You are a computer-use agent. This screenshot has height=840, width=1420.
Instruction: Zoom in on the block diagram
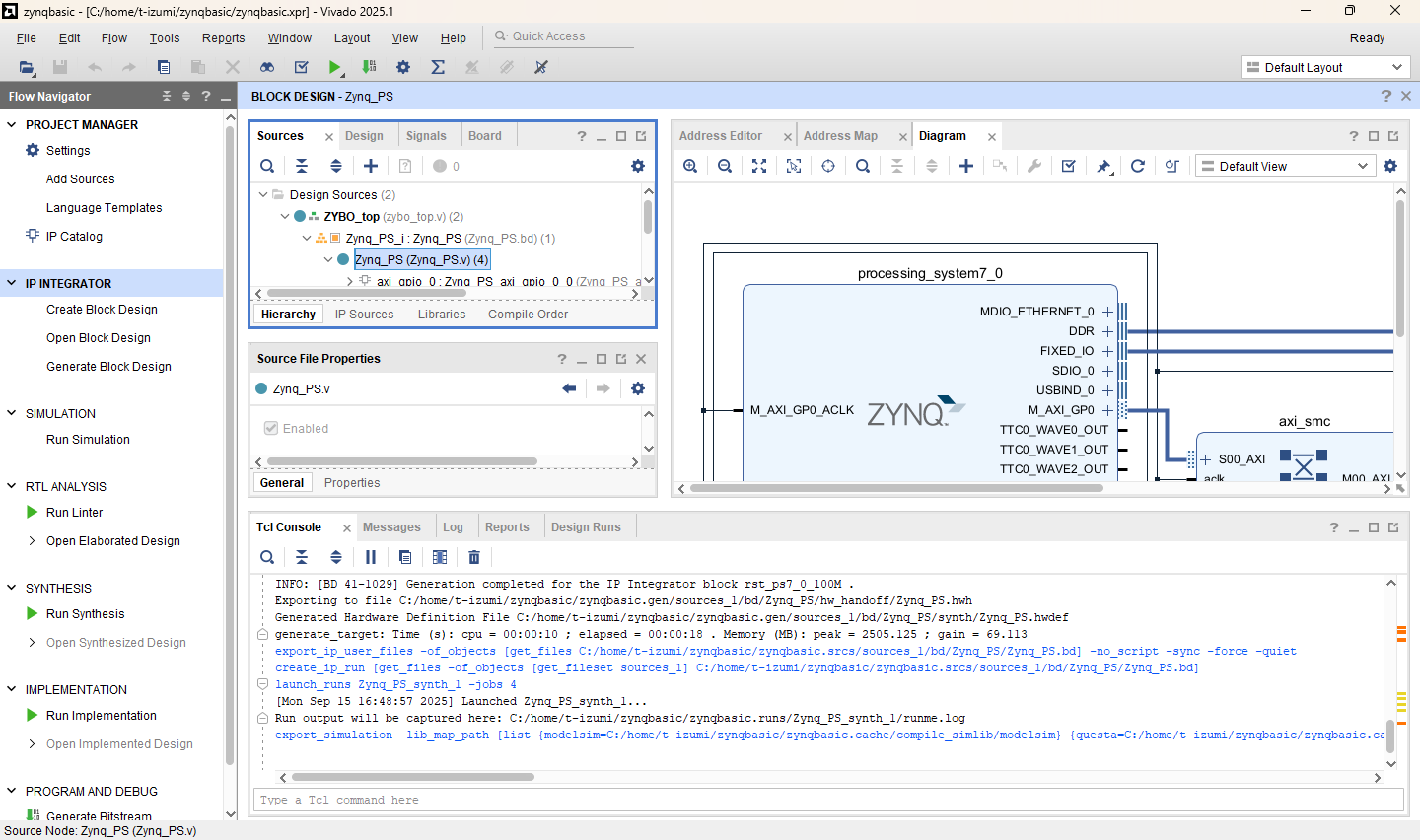click(690, 166)
